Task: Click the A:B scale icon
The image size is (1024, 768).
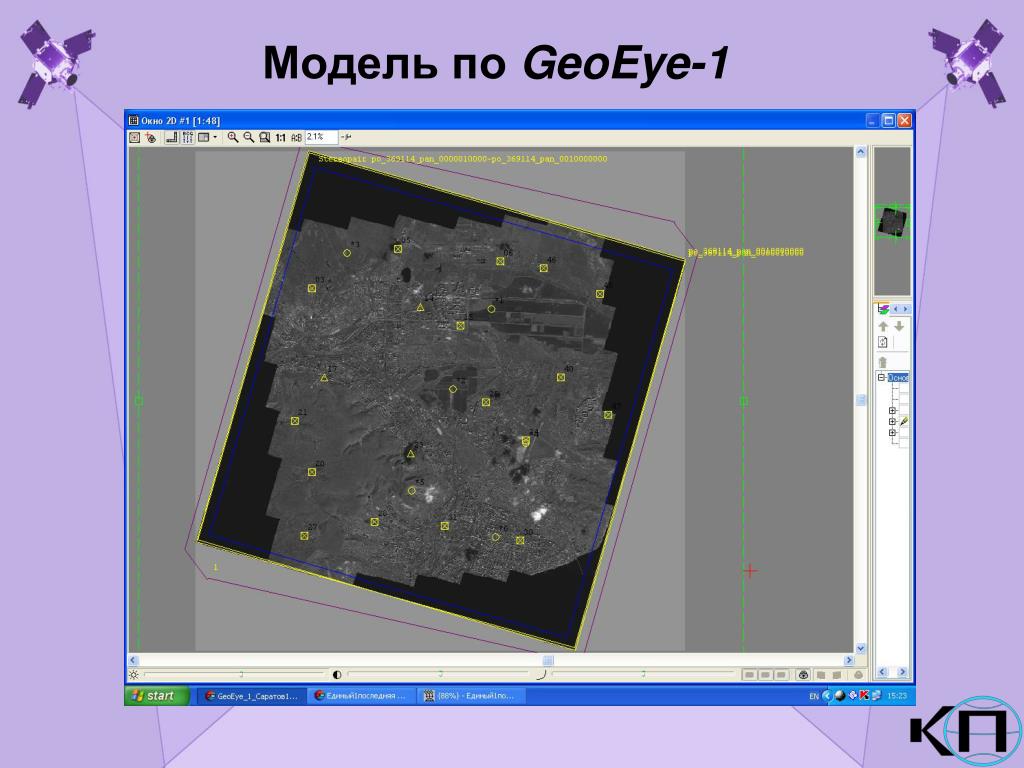Action: point(296,138)
